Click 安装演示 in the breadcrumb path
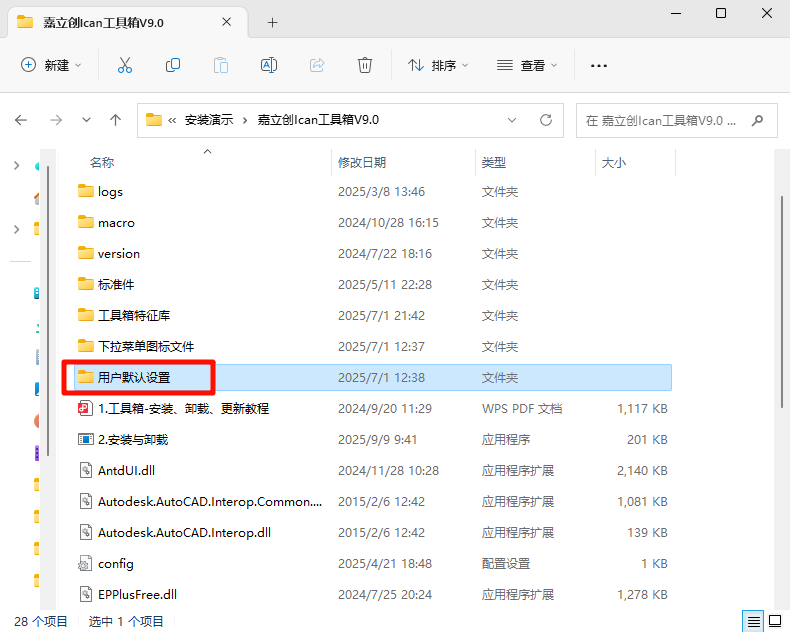Viewport: 790px width, 632px height. coord(209,120)
